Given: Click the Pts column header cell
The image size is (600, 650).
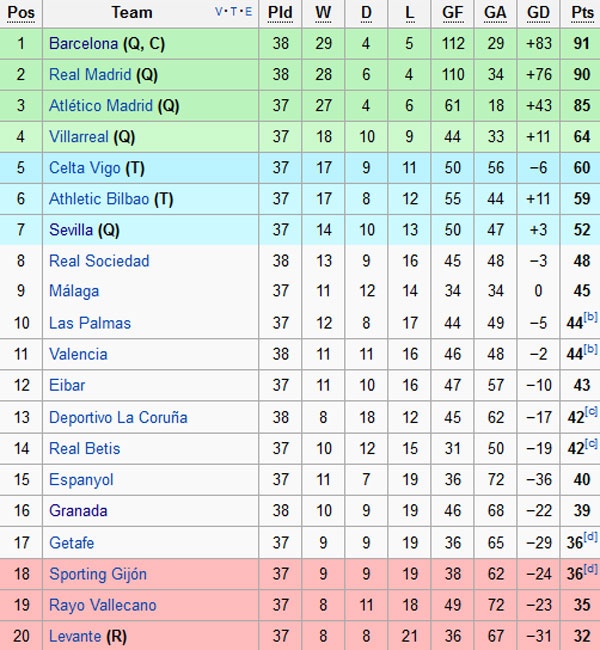Looking at the screenshot, I should 582,13.
